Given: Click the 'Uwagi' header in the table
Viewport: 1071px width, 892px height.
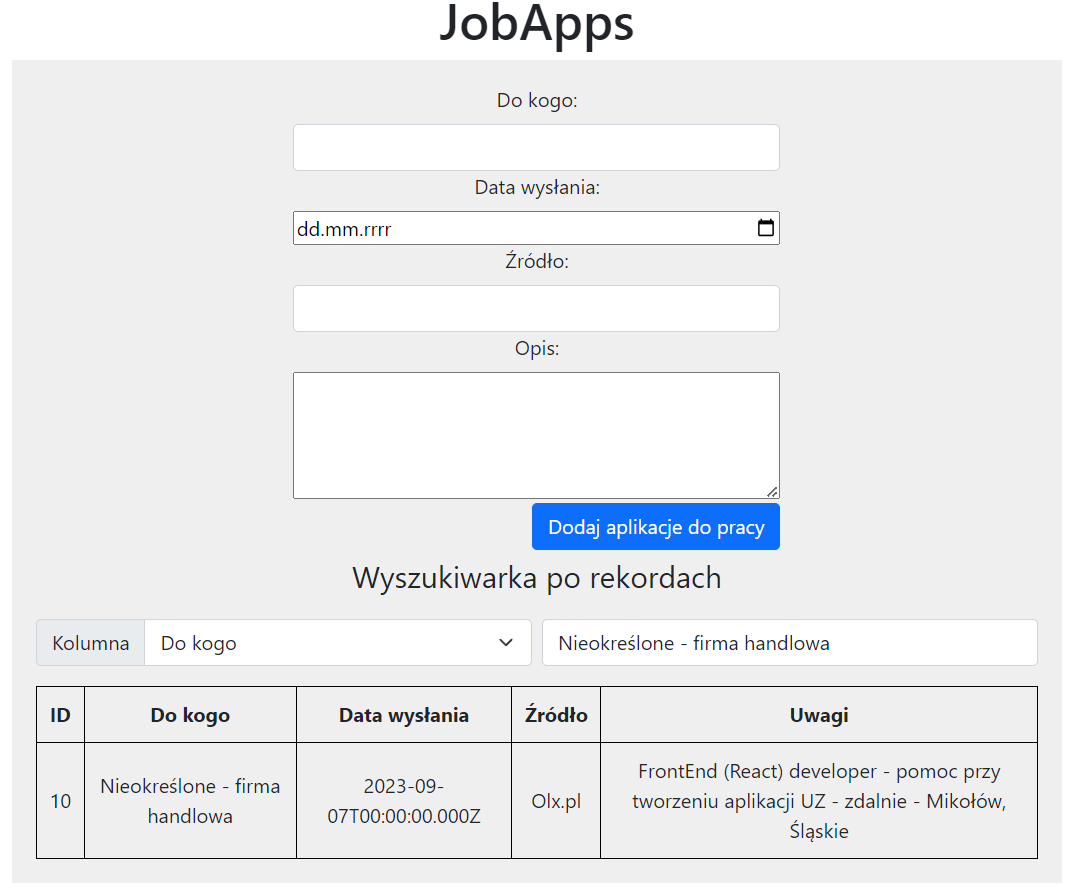Looking at the screenshot, I should click(x=819, y=714).
